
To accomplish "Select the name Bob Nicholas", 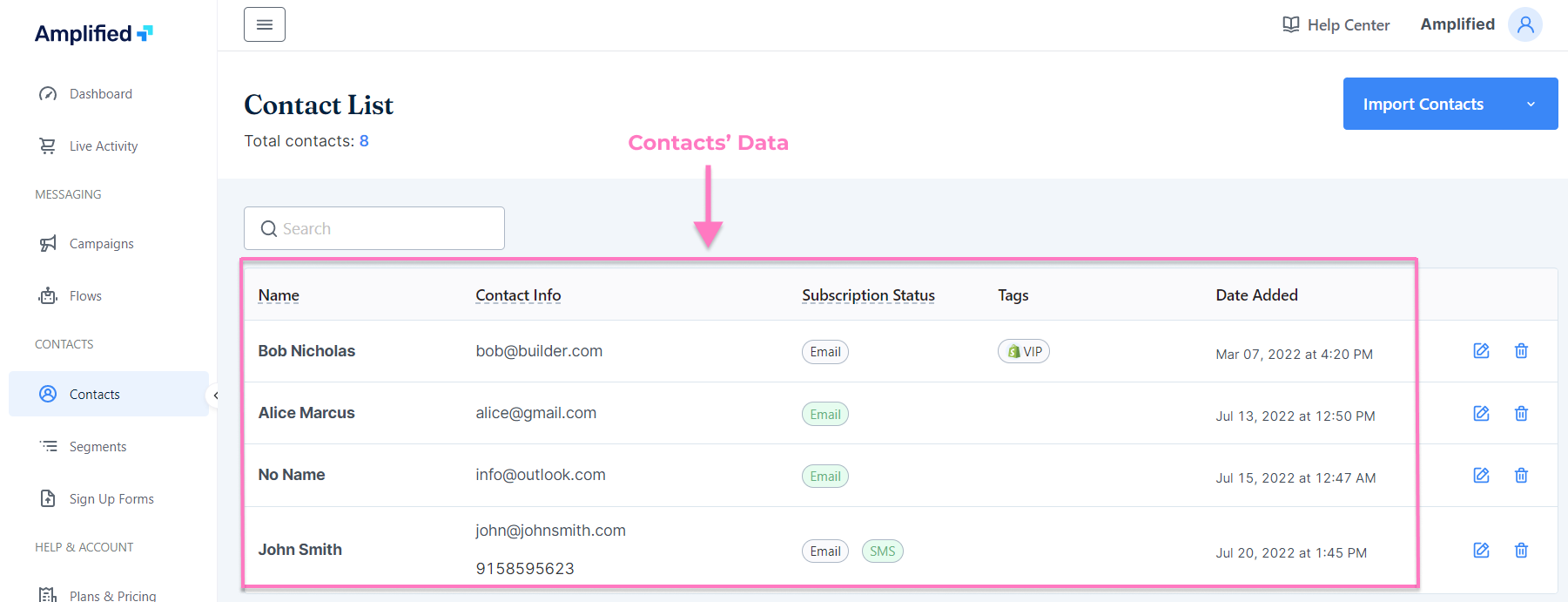I will (x=306, y=351).
